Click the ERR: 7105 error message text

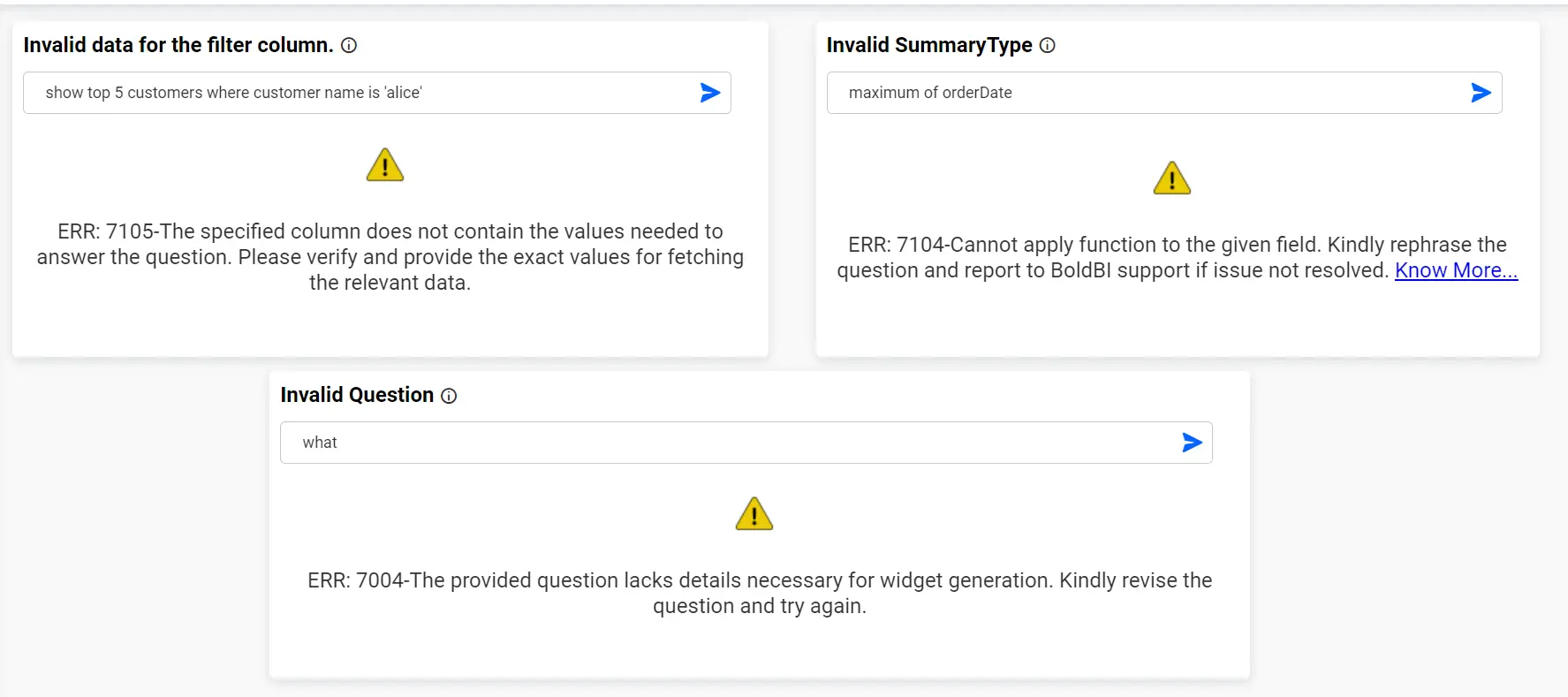point(390,257)
